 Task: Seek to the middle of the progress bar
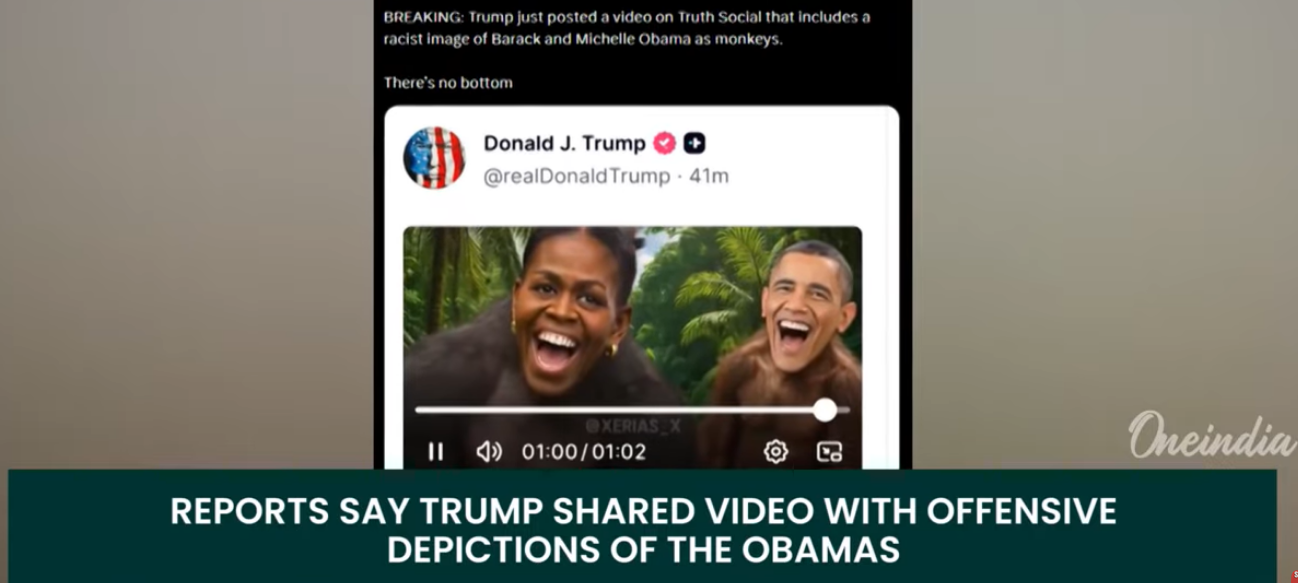632,409
